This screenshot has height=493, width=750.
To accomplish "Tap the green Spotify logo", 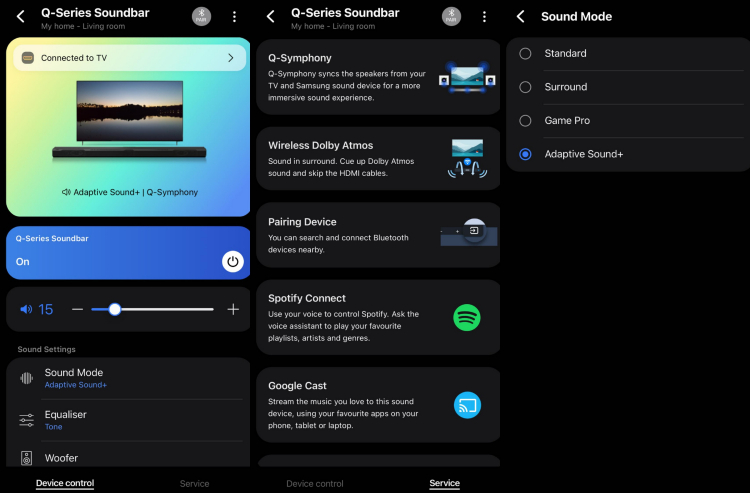I will [467, 318].
